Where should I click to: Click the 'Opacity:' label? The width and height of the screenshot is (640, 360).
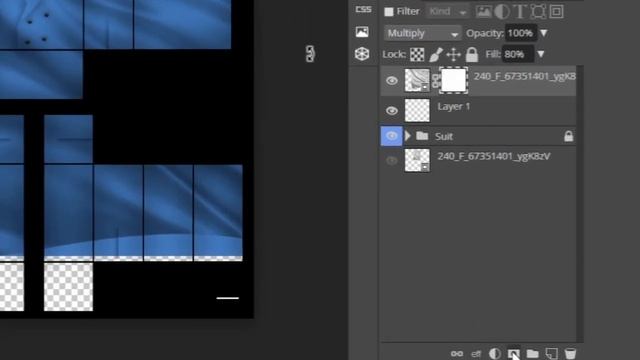(x=485, y=33)
